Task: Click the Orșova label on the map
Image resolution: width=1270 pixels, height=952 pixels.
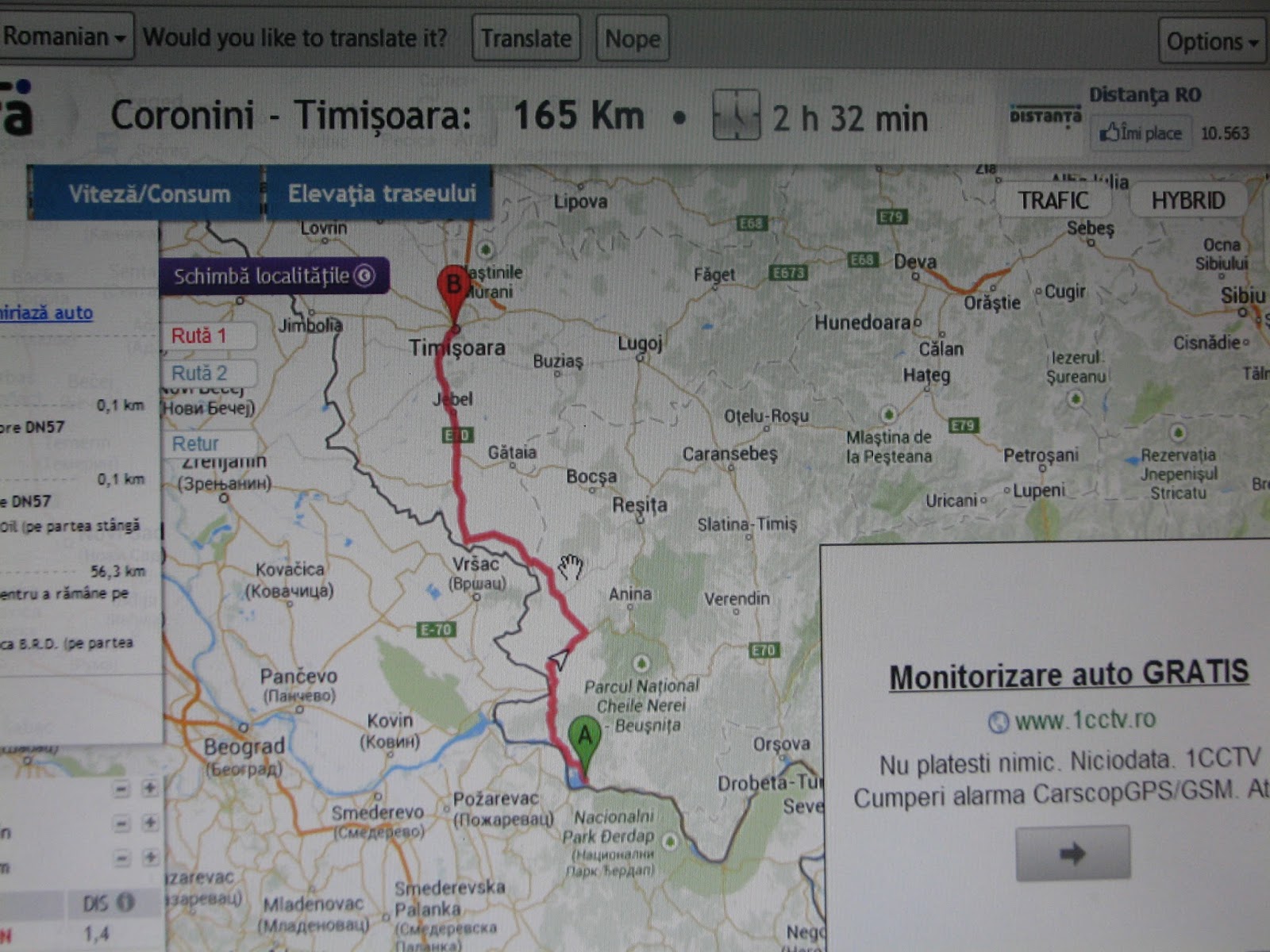Action: [x=782, y=744]
